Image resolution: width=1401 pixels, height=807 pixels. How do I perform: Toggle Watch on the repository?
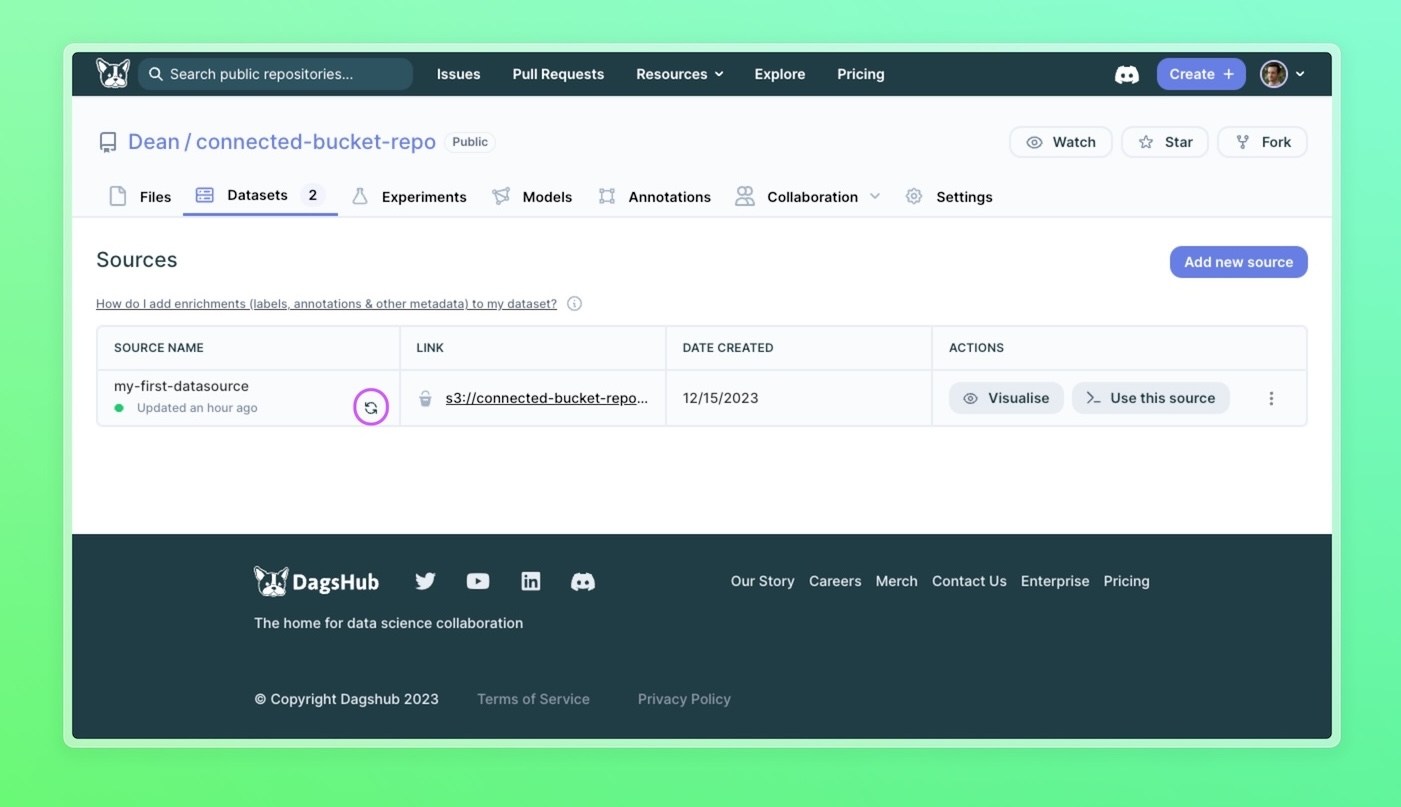tap(1060, 142)
